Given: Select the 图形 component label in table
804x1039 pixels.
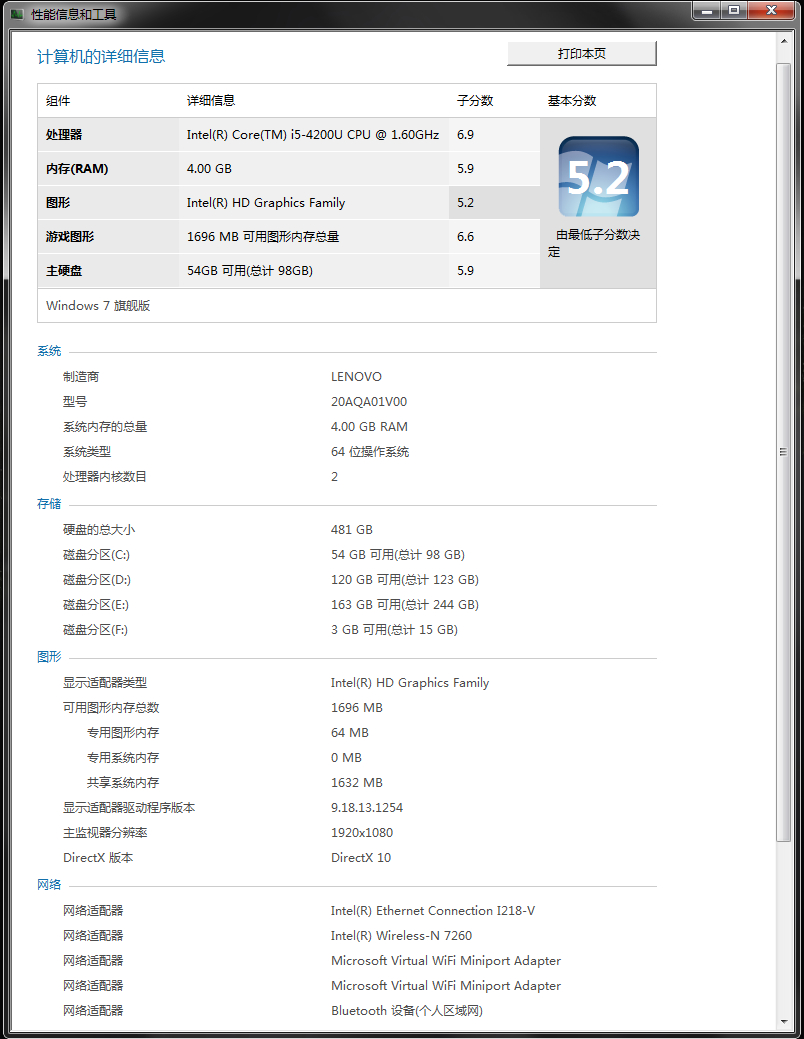Looking at the screenshot, I should tap(58, 203).
